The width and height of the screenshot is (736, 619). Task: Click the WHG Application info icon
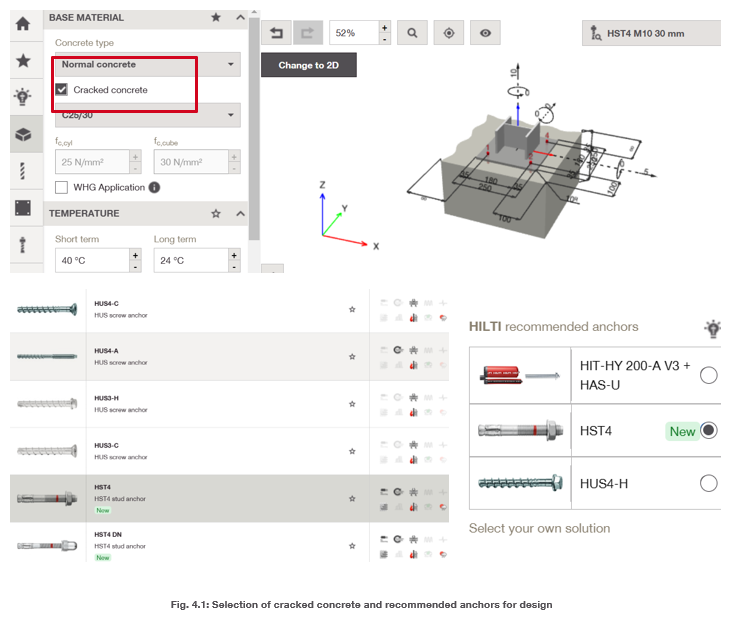pyautogui.click(x=154, y=187)
